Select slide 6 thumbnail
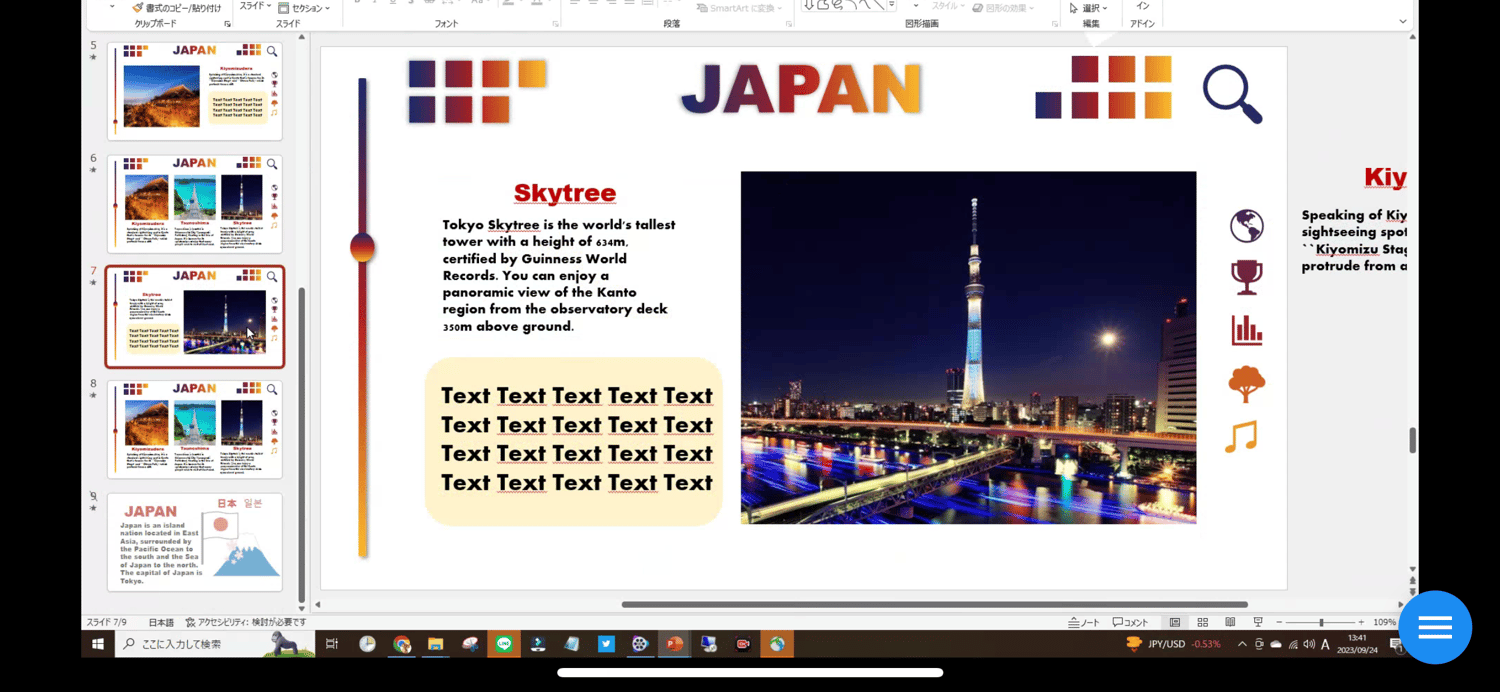This screenshot has width=1500, height=692. [195, 204]
